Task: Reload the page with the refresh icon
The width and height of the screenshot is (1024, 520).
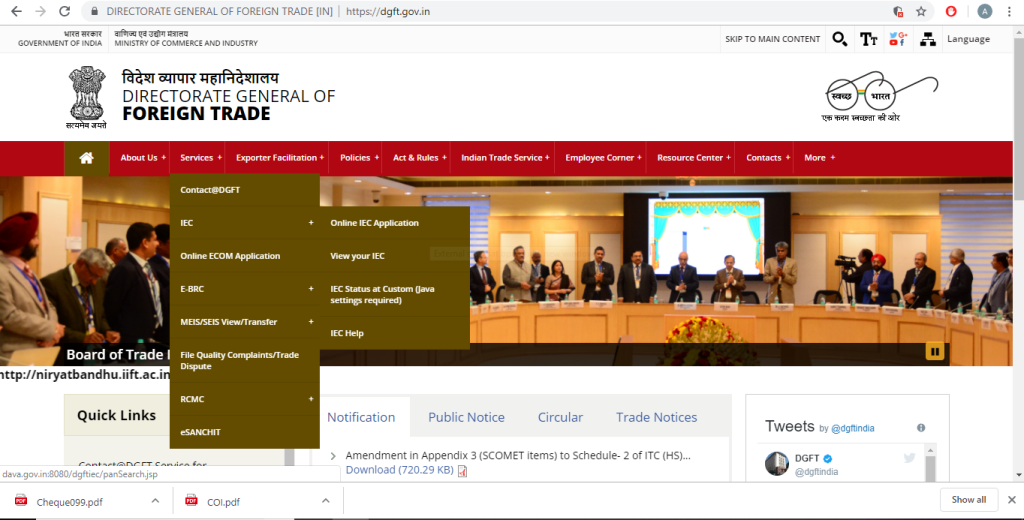Action: 64,11
